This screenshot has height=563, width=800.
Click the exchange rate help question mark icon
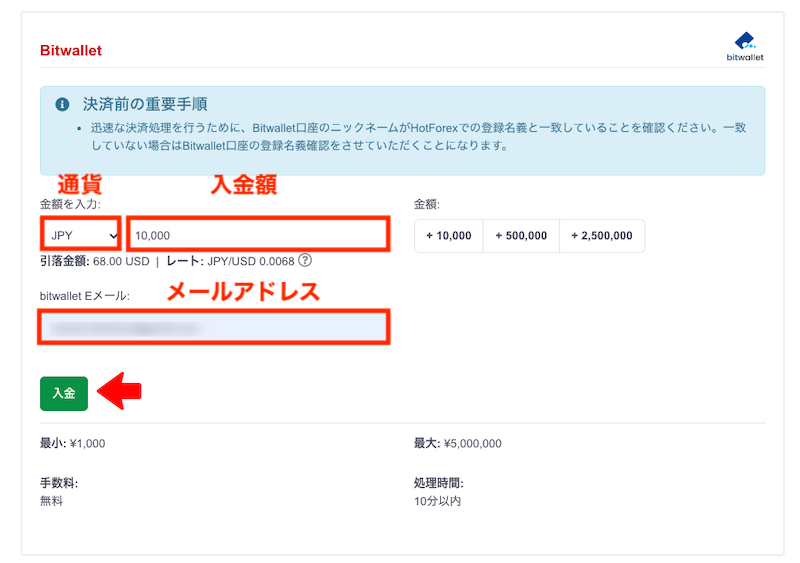tap(305, 260)
